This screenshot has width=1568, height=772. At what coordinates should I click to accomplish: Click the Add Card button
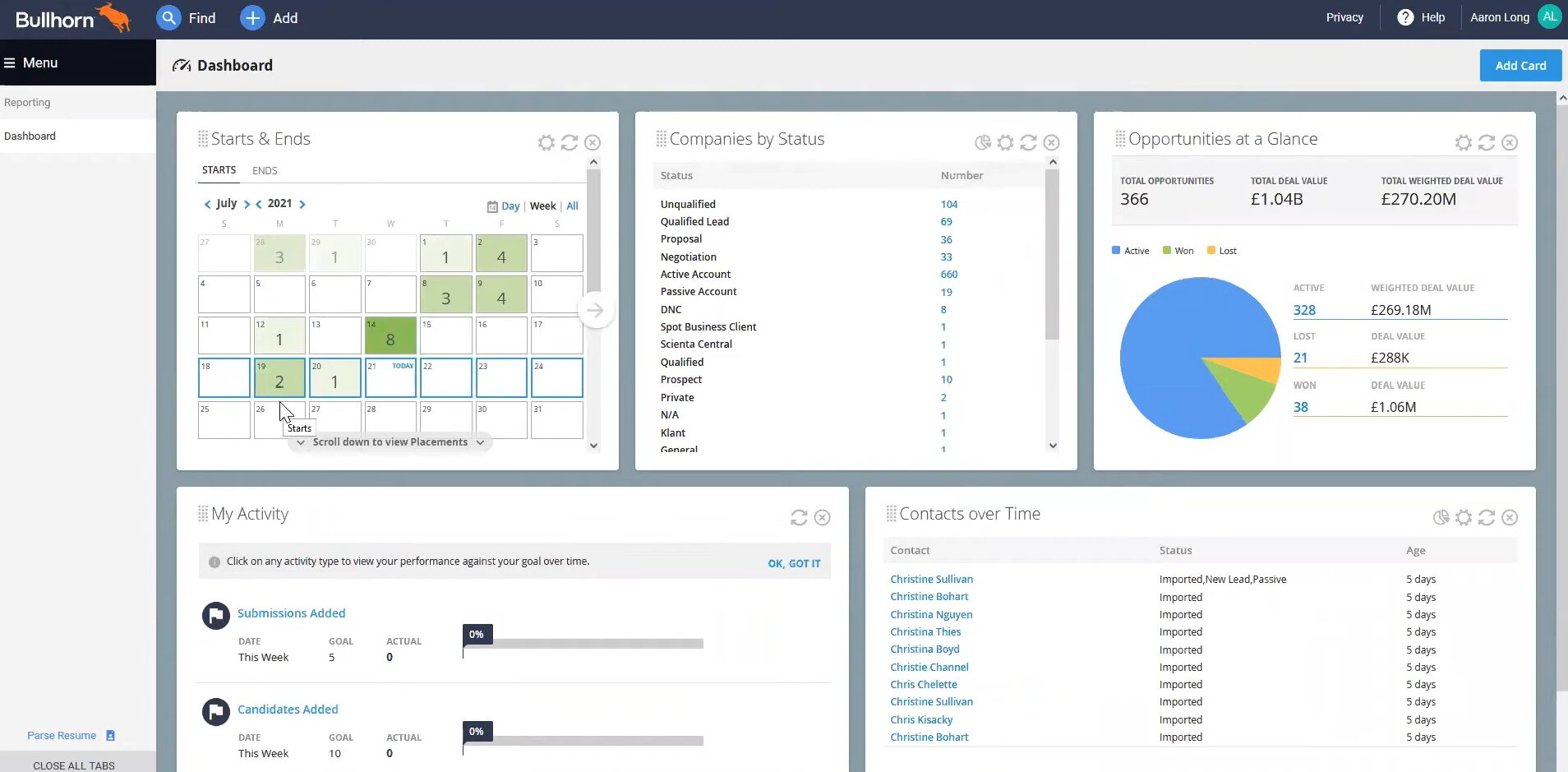point(1520,66)
